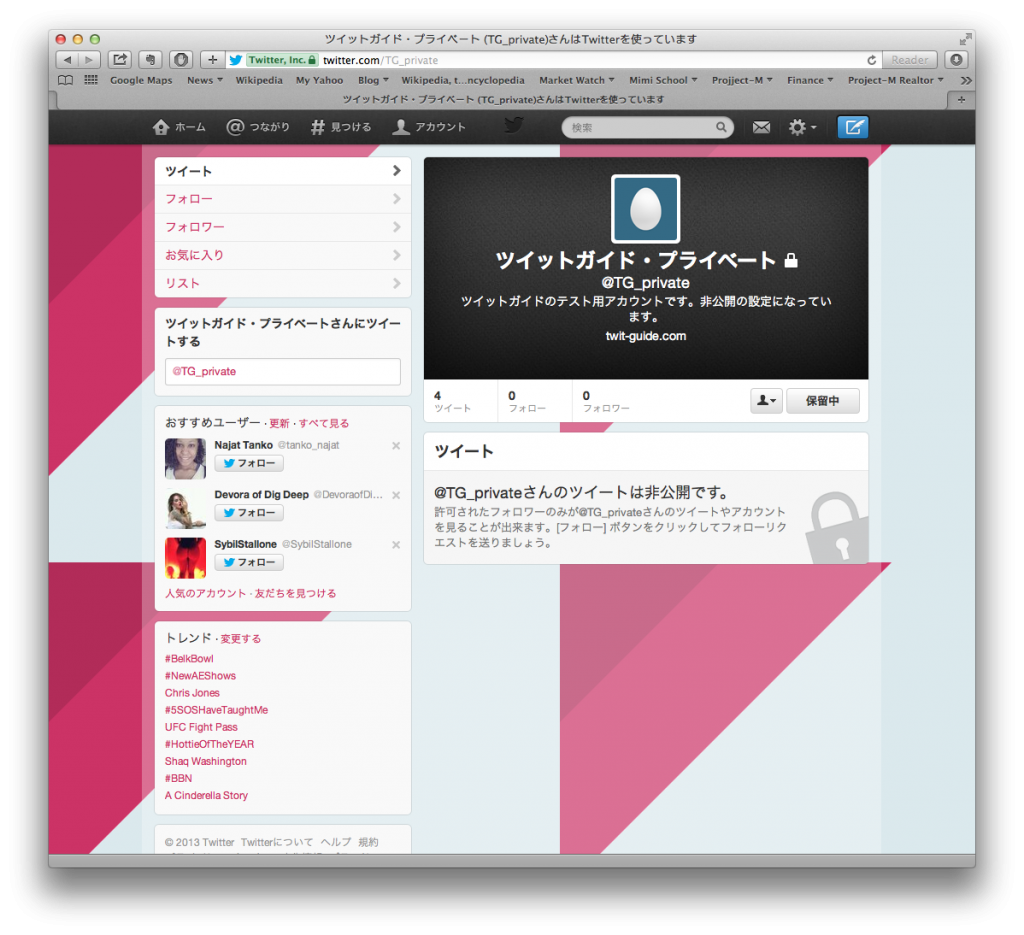Go to ホーム home in navbar

pyautogui.click(x=179, y=127)
